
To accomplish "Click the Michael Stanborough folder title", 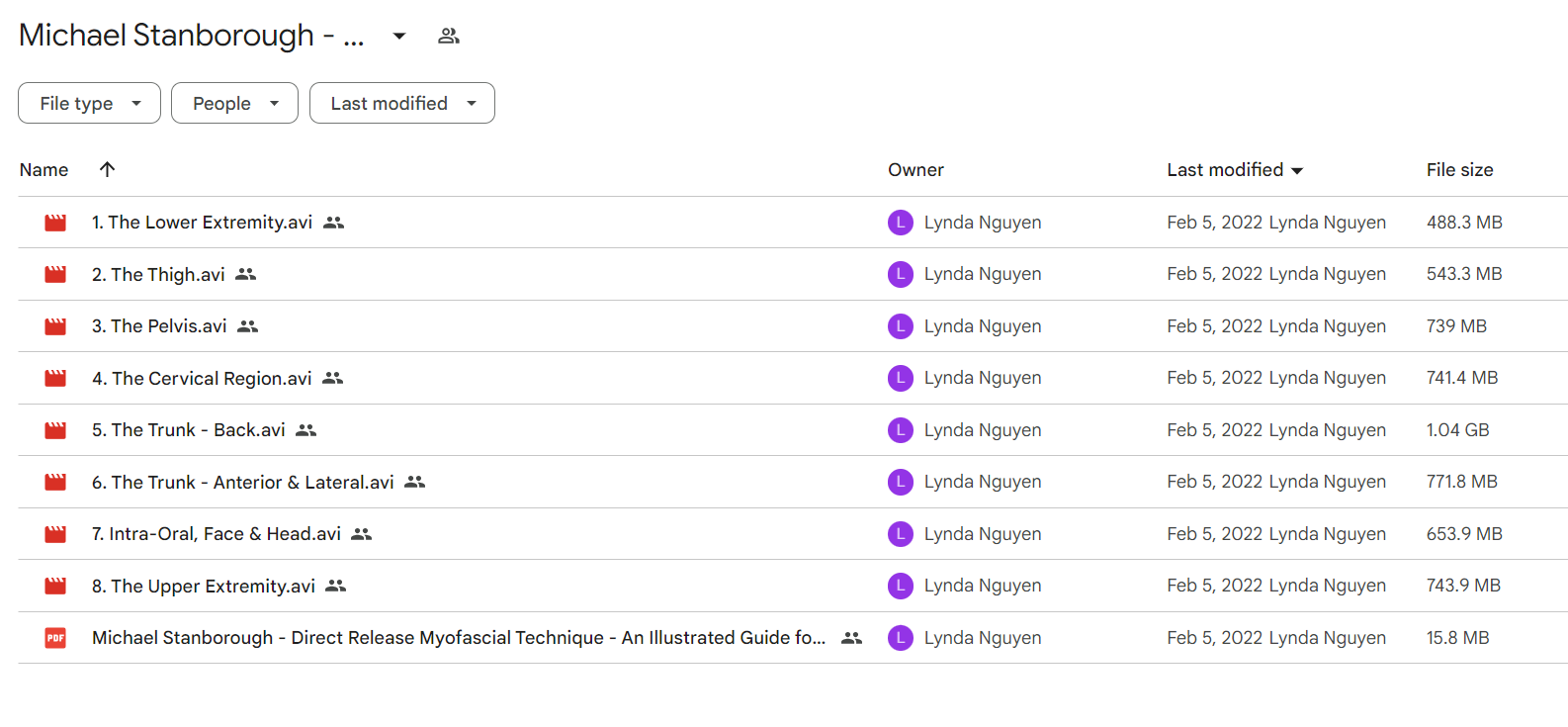I will 192,36.
